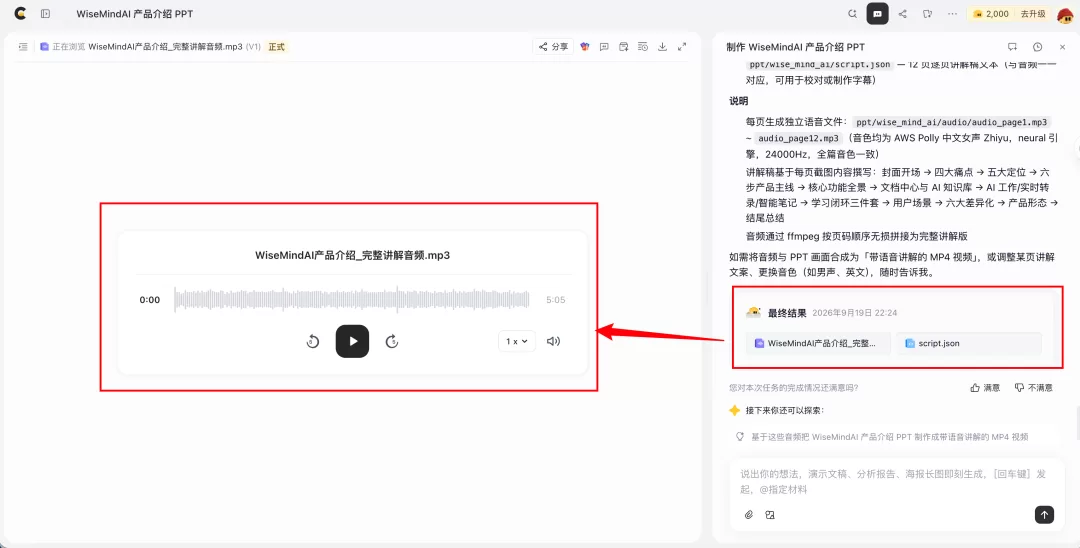This screenshot has height=548, width=1080.
Task: Focus the chat message input field
Action: (x=896, y=481)
